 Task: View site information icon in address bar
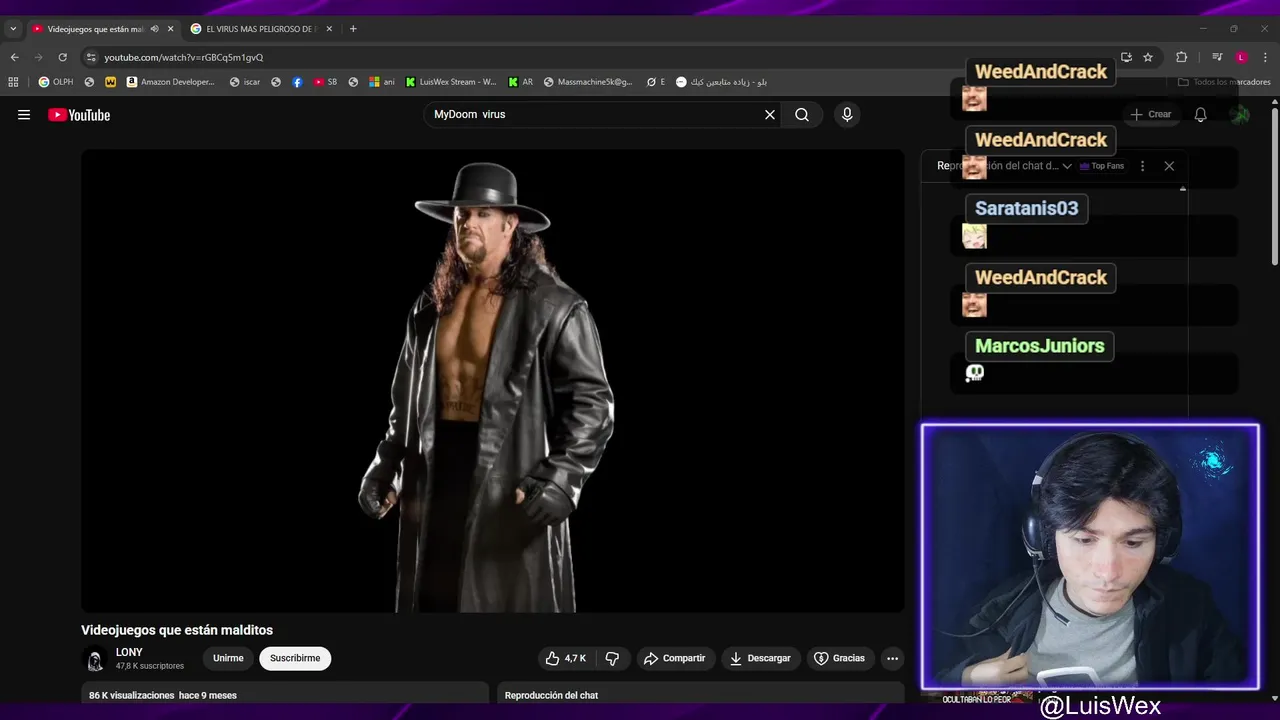point(91,57)
